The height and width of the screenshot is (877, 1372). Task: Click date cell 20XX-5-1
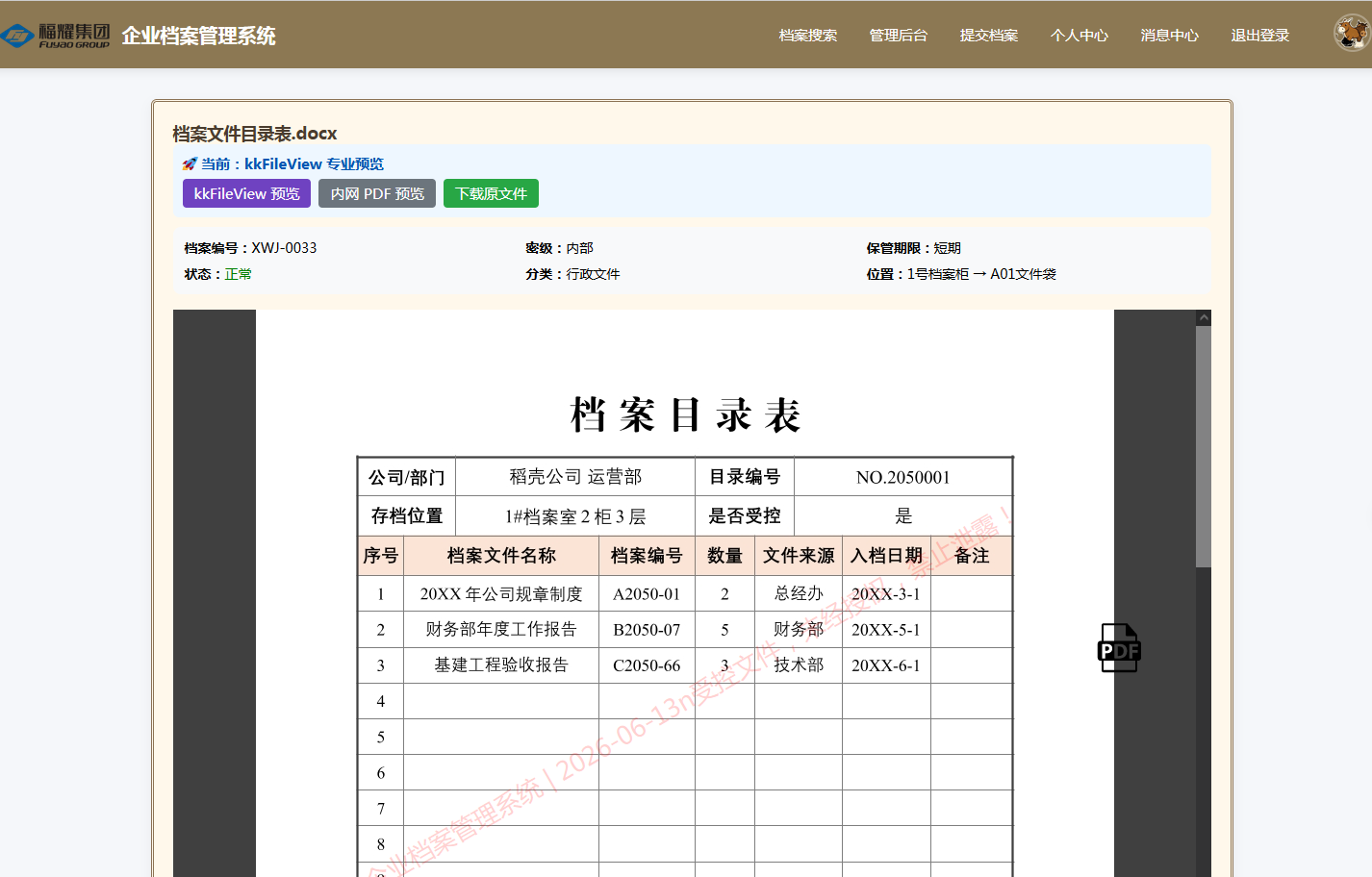click(x=886, y=630)
